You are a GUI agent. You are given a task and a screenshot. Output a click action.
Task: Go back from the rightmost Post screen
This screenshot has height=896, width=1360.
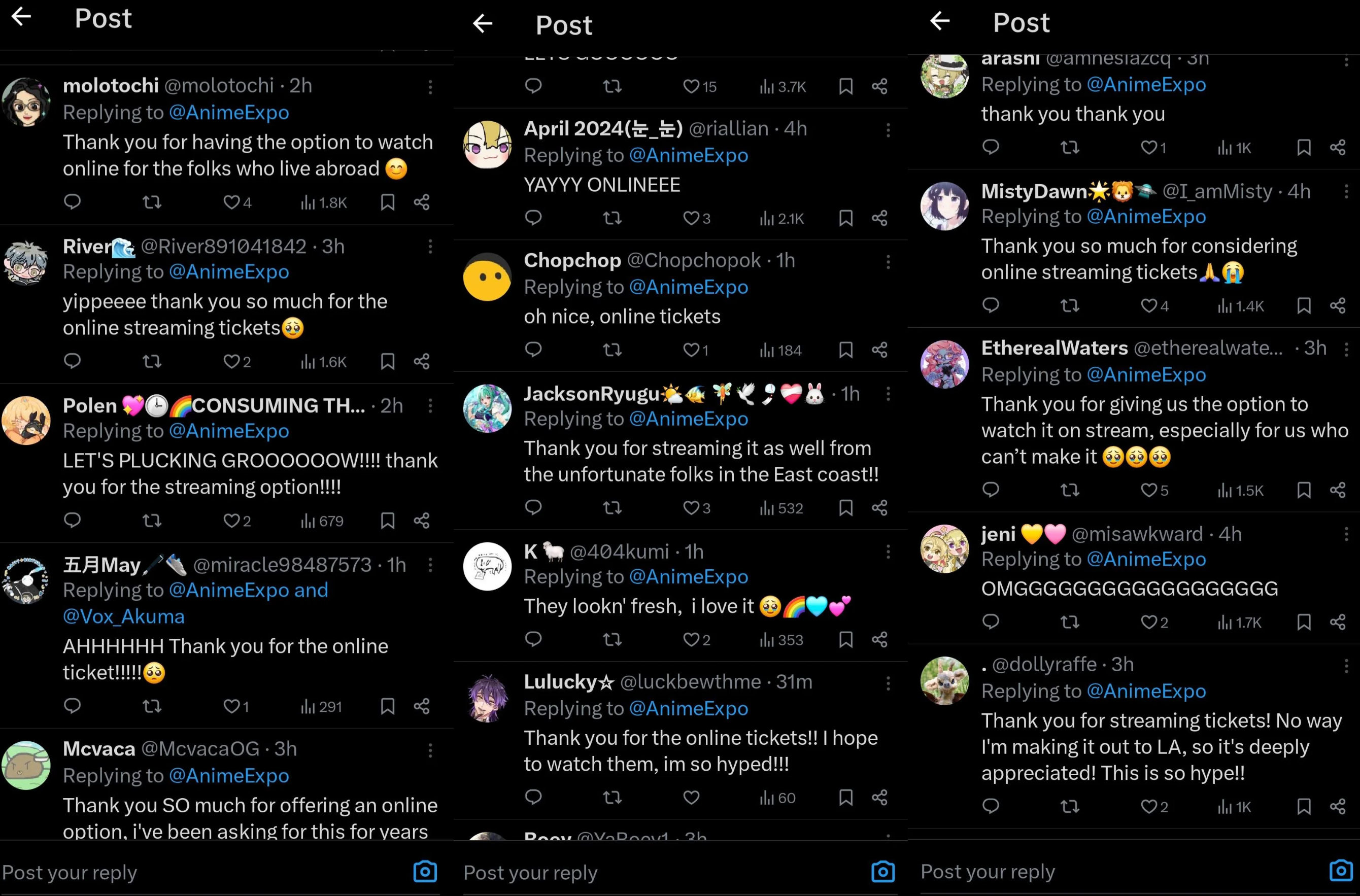point(940,21)
